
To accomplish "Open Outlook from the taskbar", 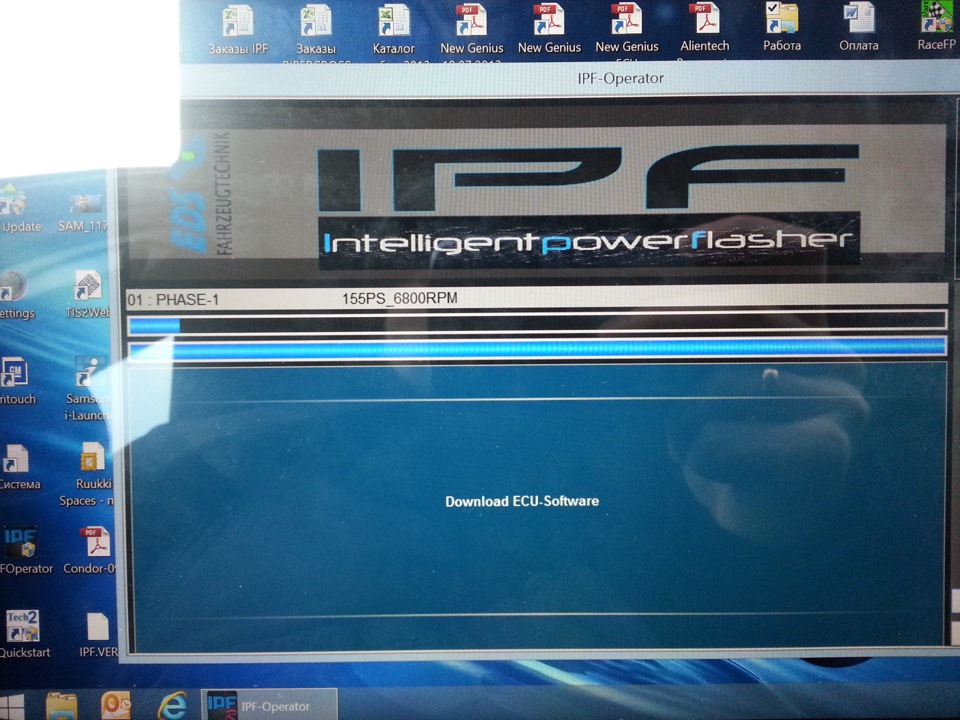I will pyautogui.click(x=116, y=706).
